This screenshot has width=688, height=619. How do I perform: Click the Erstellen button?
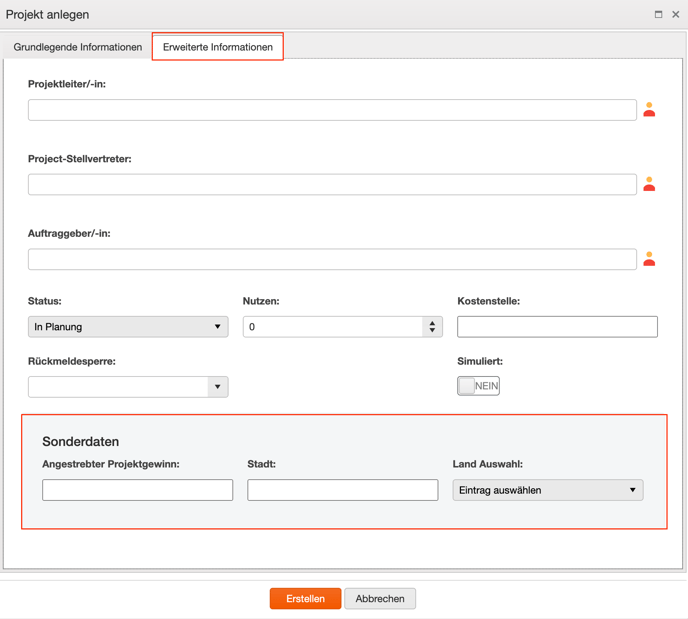[x=305, y=599]
